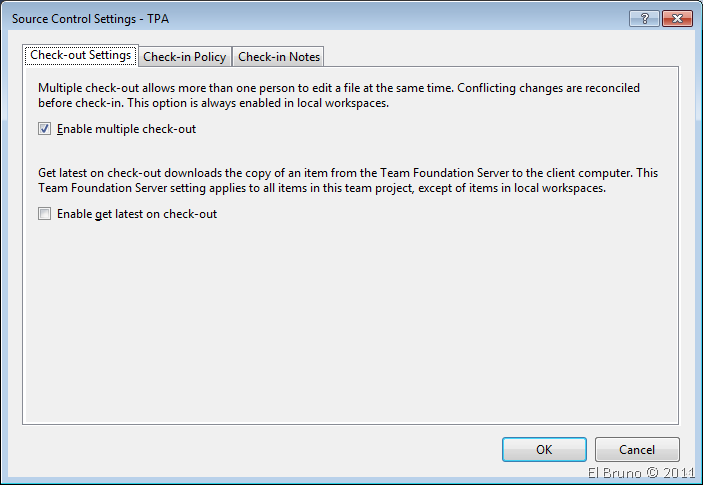Click the El Bruno © 2011 watermark

[641, 474]
